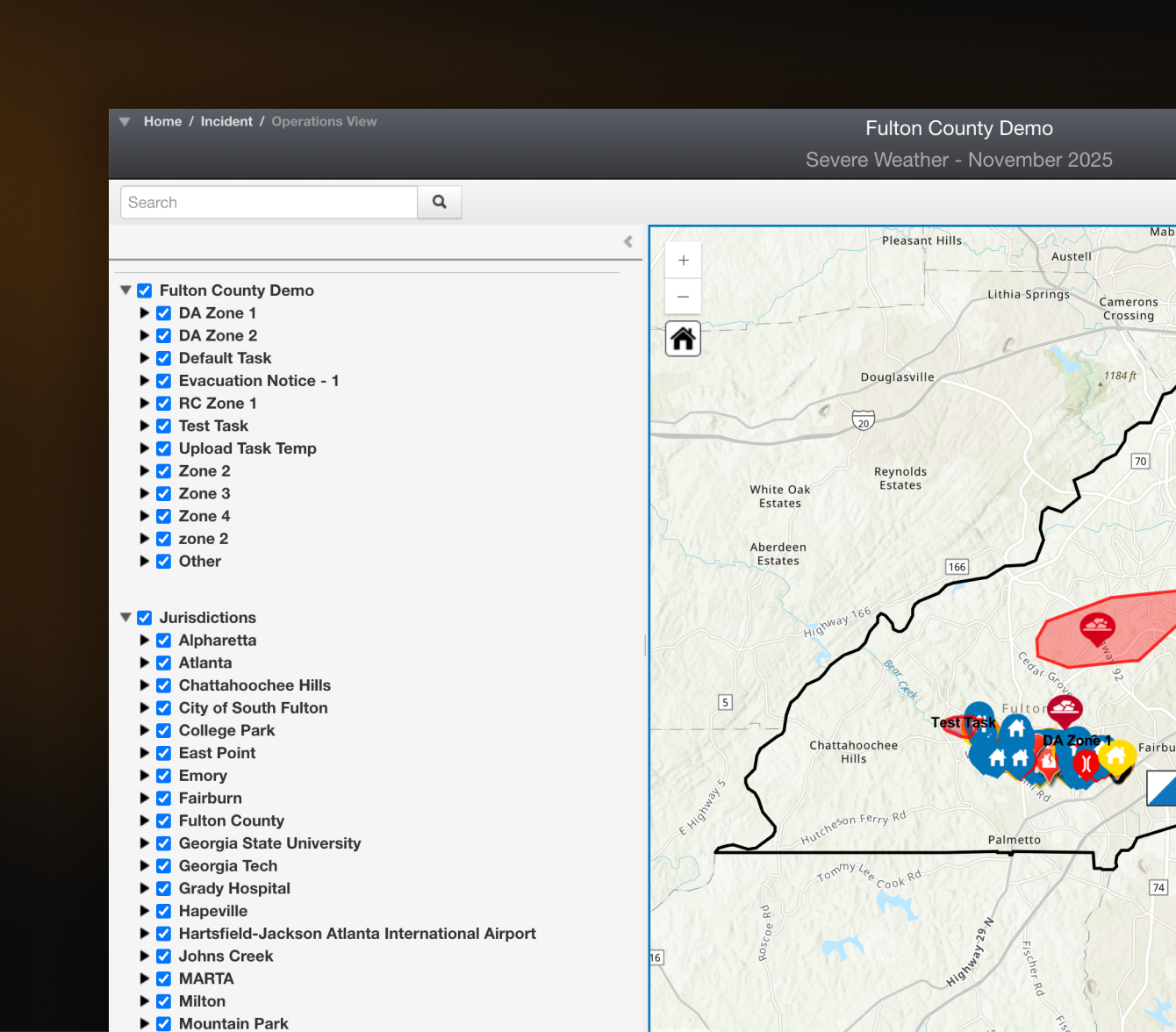Select the Hartsfield-Jackson Atlanta International Airport item
Image resolution: width=1176 pixels, height=1032 pixels.
pos(357,934)
